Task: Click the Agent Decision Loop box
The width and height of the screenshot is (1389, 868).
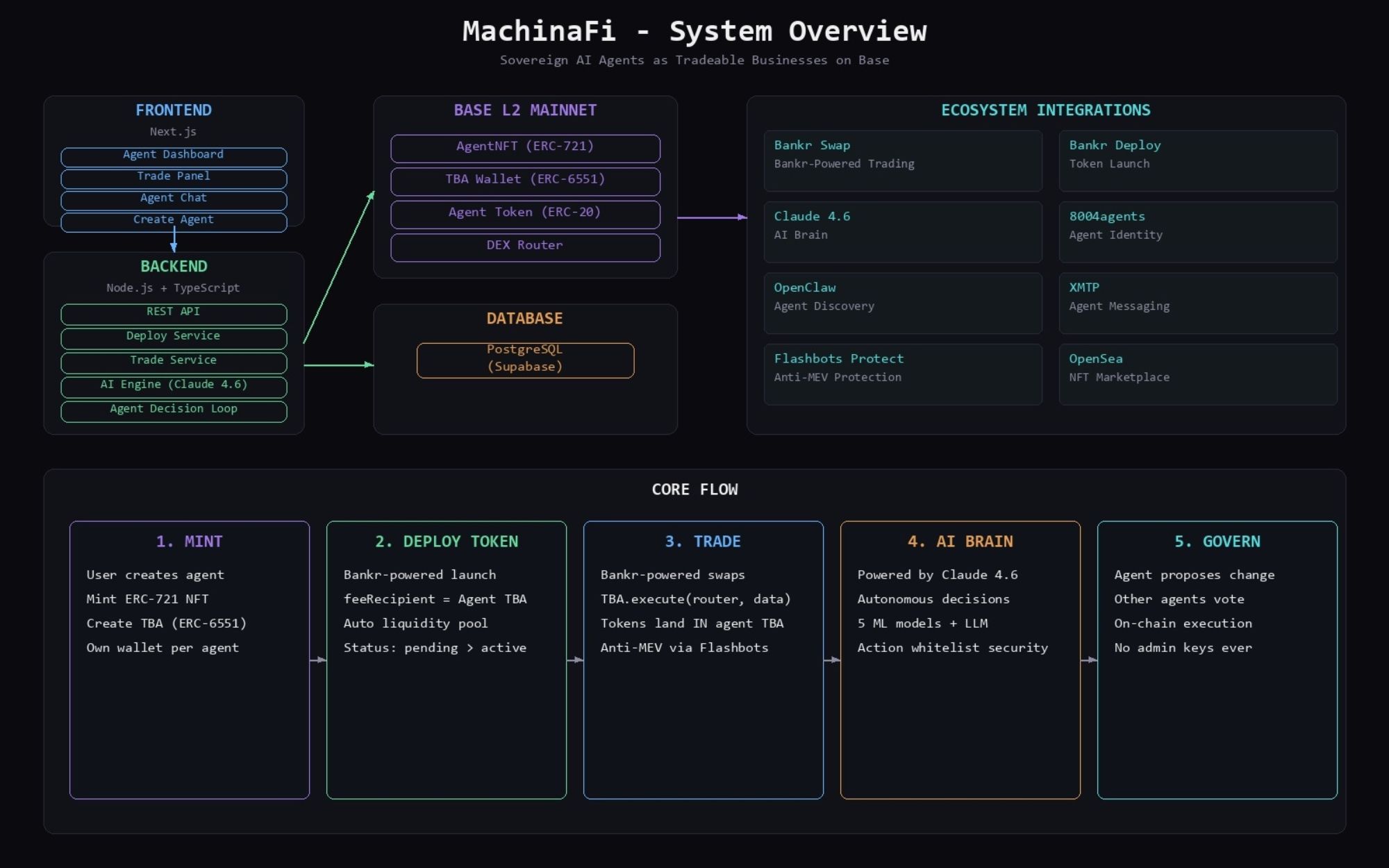Action: click(x=174, y=410)
